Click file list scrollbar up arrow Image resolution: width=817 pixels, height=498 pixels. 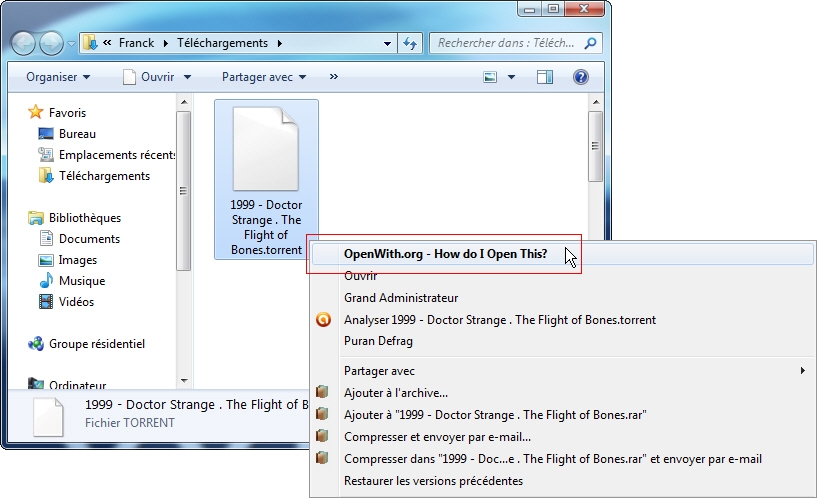tap(596, 102)
